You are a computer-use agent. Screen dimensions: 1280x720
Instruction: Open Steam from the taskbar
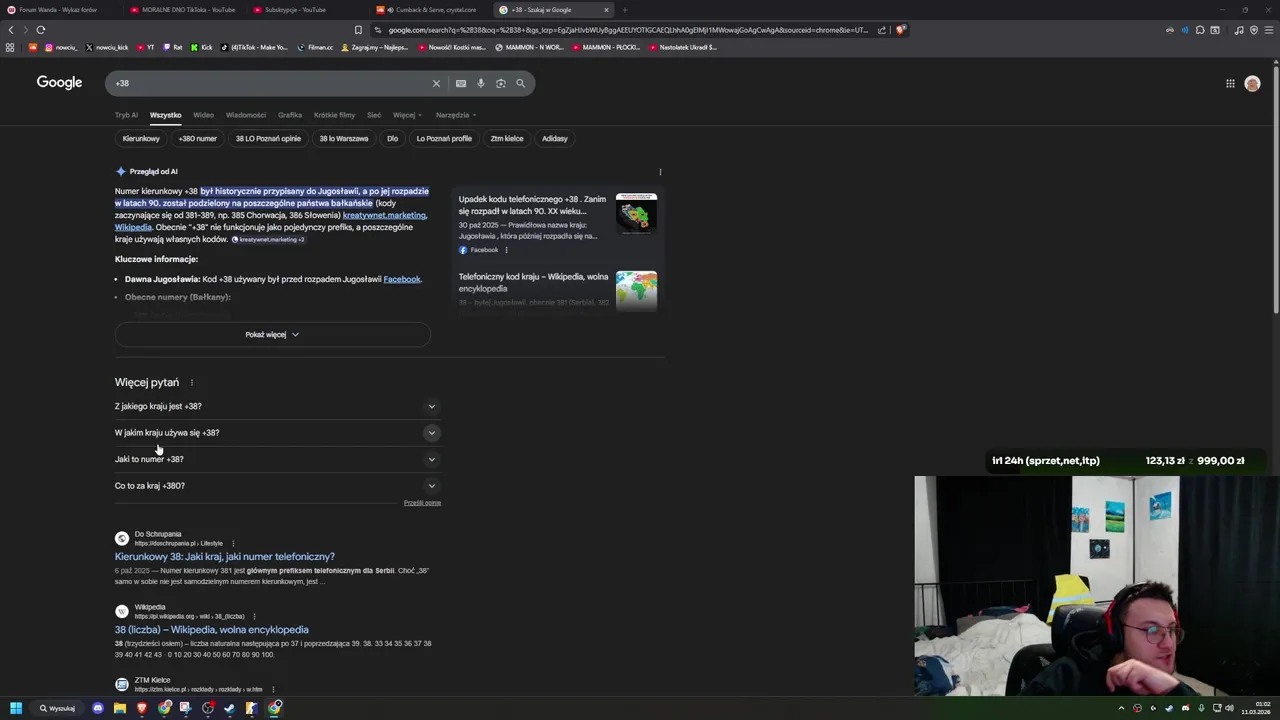coord(229,708)
